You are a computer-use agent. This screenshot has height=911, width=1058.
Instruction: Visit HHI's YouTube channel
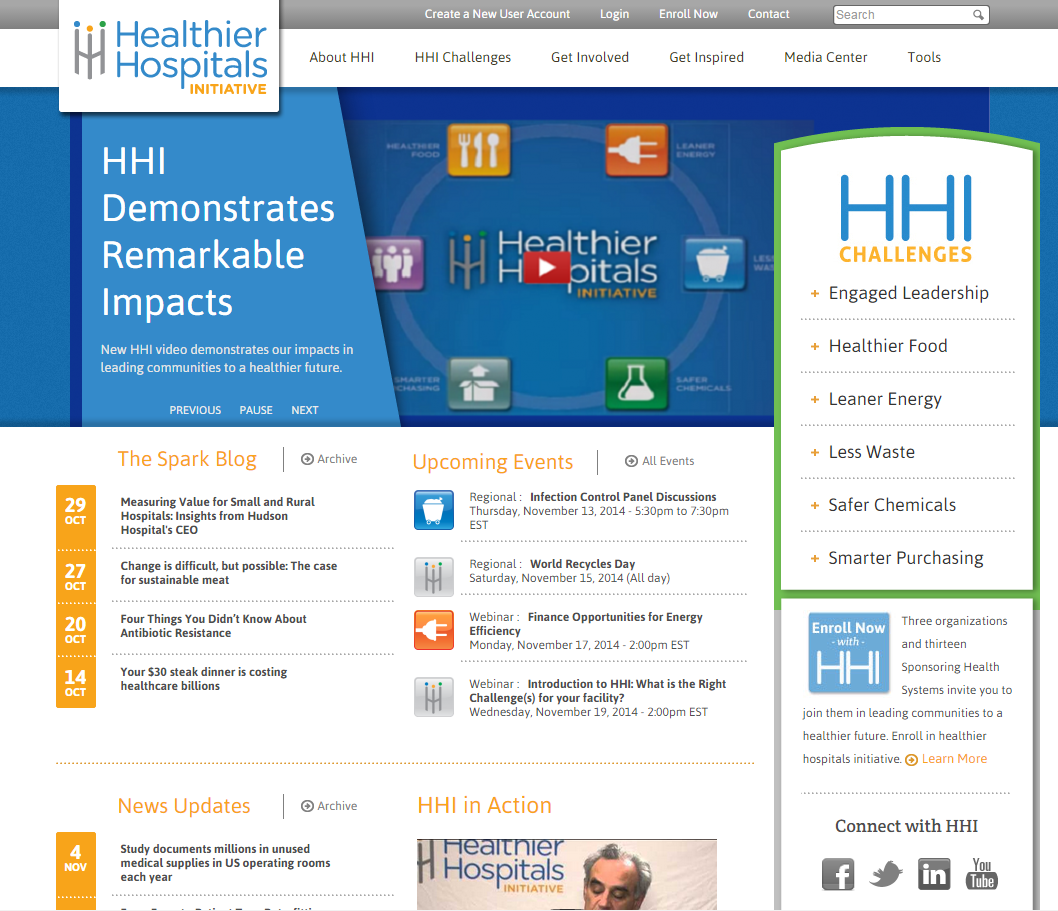981,873
